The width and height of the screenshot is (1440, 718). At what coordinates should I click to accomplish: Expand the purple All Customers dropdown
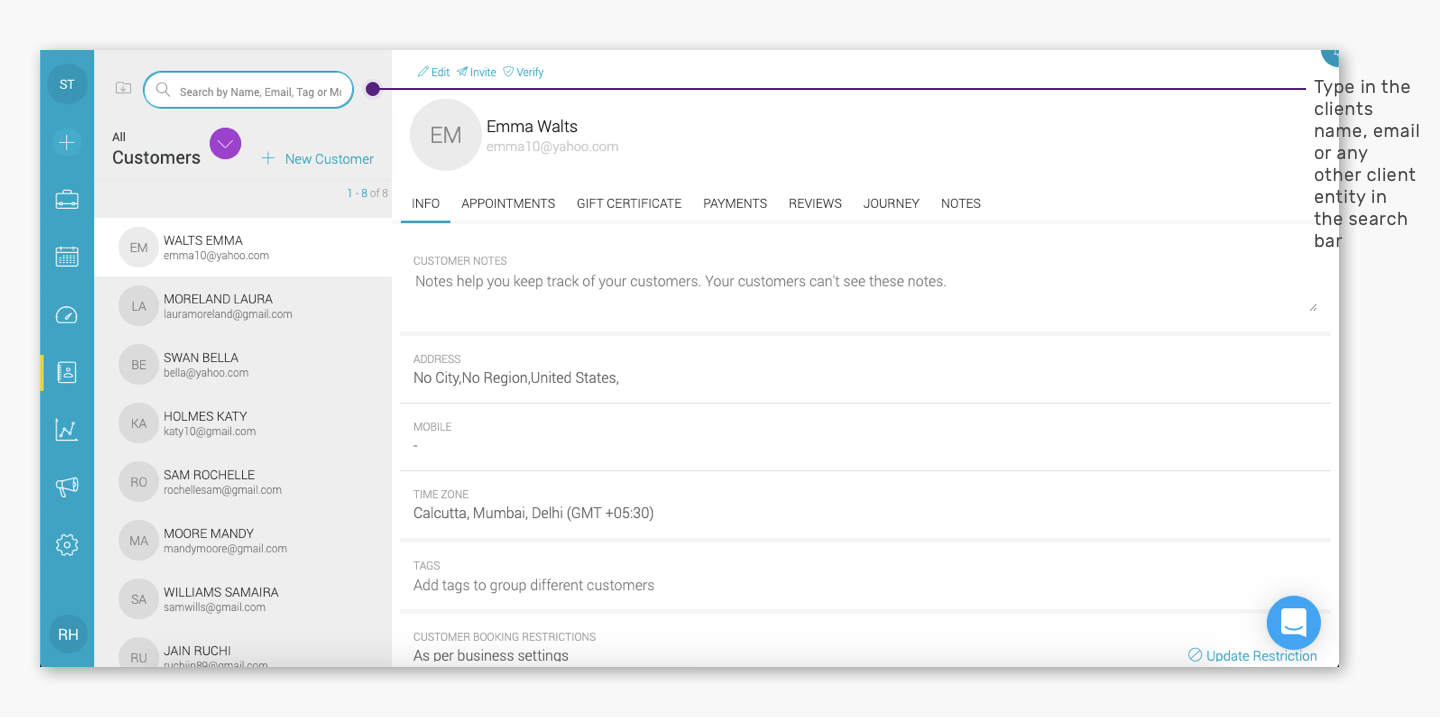point(225,144)
